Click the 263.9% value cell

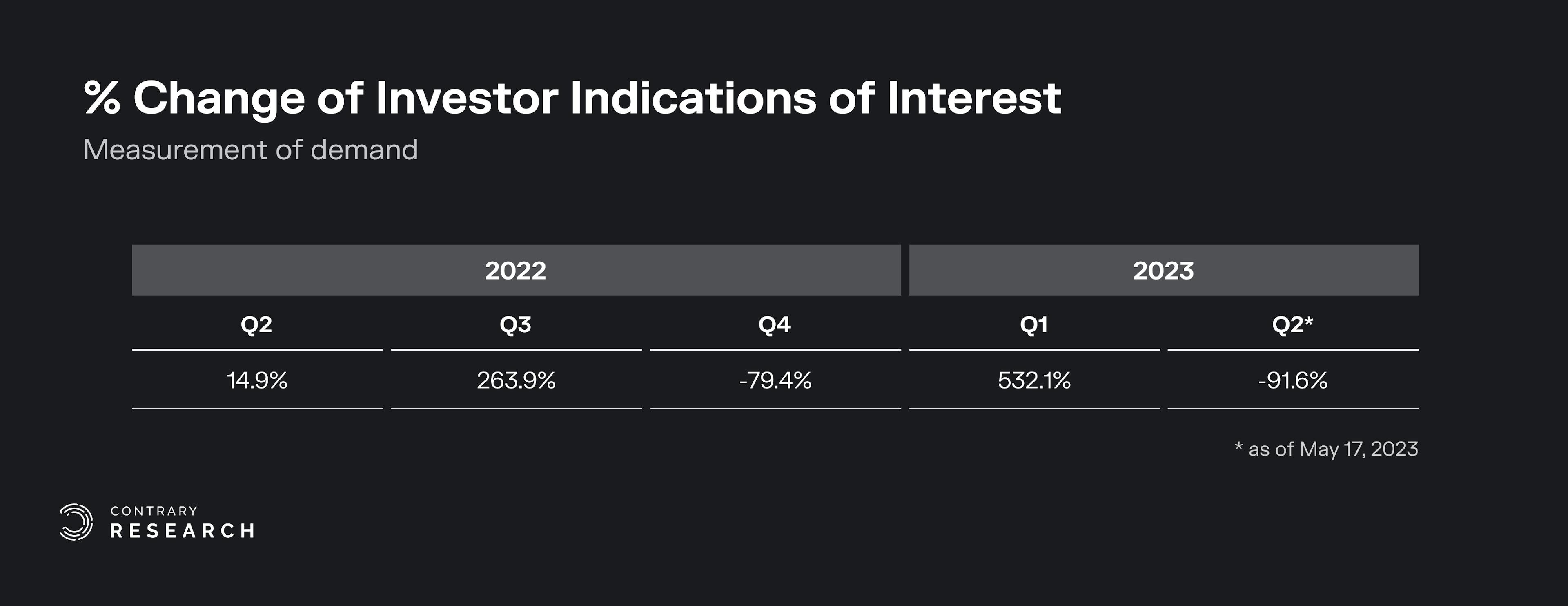(516, 381)
